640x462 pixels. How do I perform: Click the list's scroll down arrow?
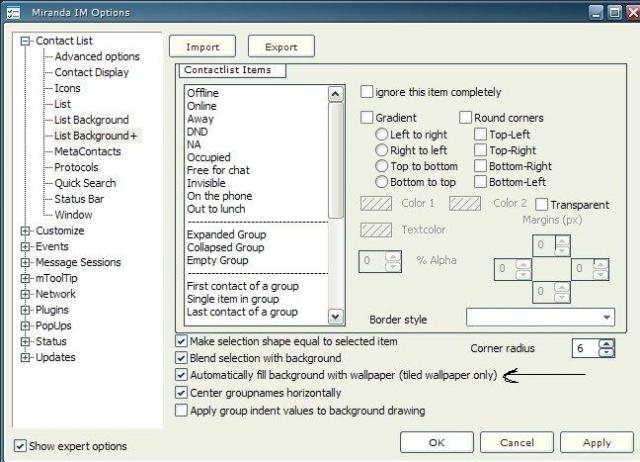coord(336,317)
